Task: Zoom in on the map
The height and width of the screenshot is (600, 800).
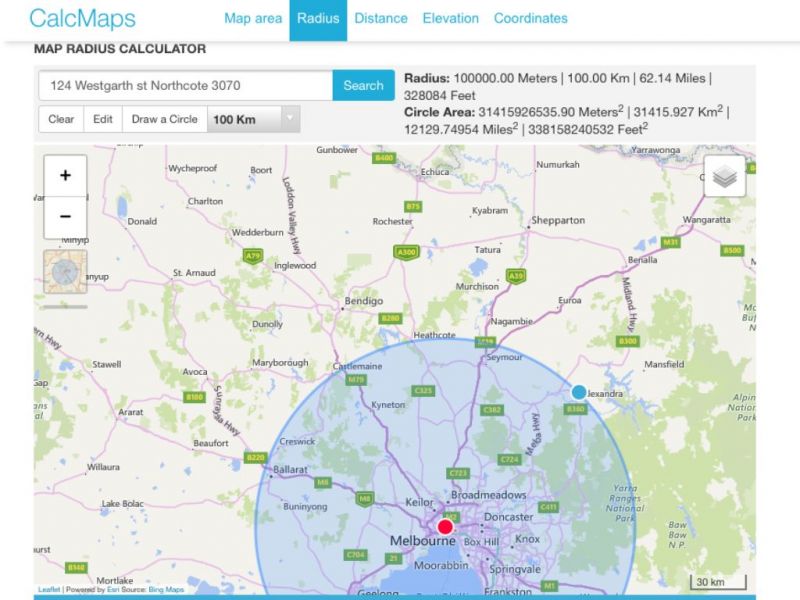Action: [x=65, y=176]
